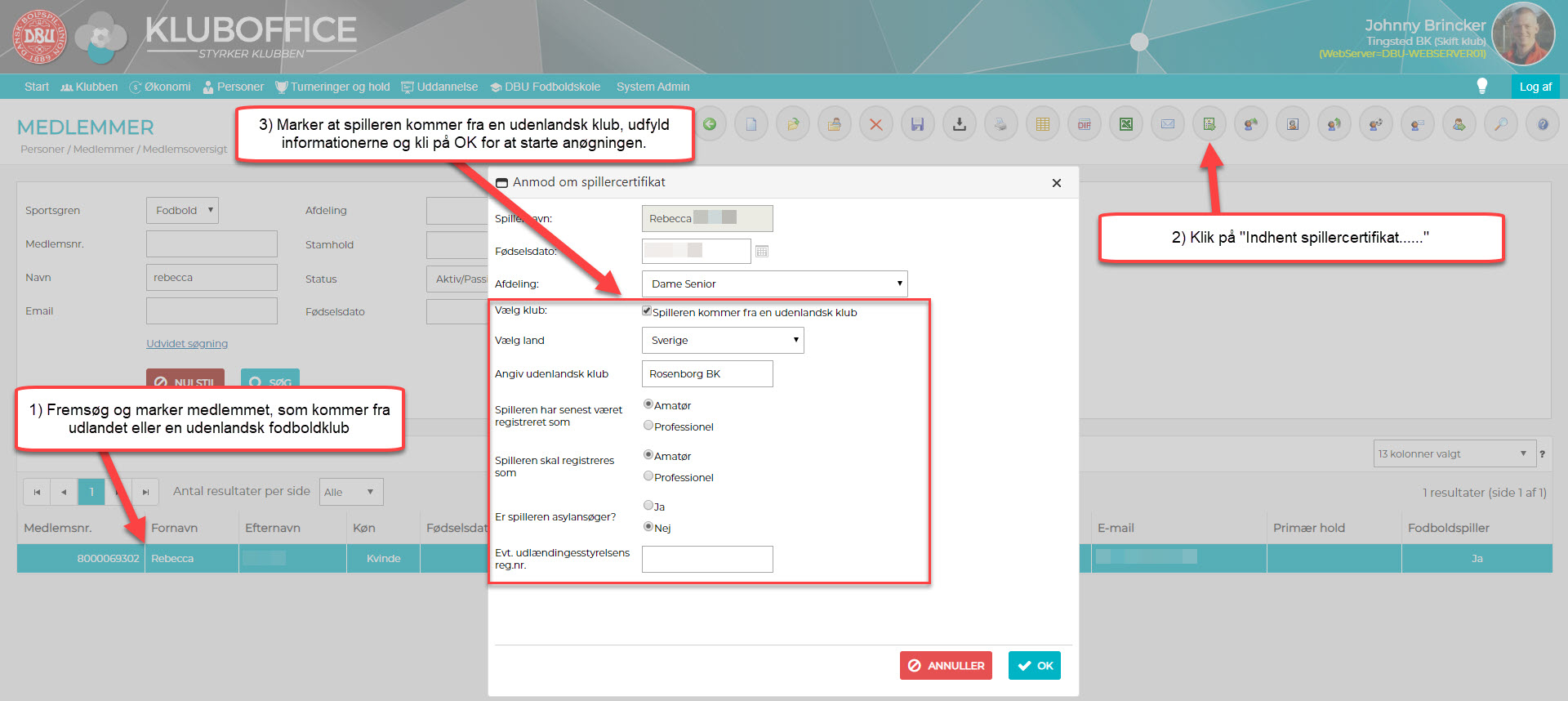Click the Log af button
This screenshot has height=701, width=1568.
1535,87
